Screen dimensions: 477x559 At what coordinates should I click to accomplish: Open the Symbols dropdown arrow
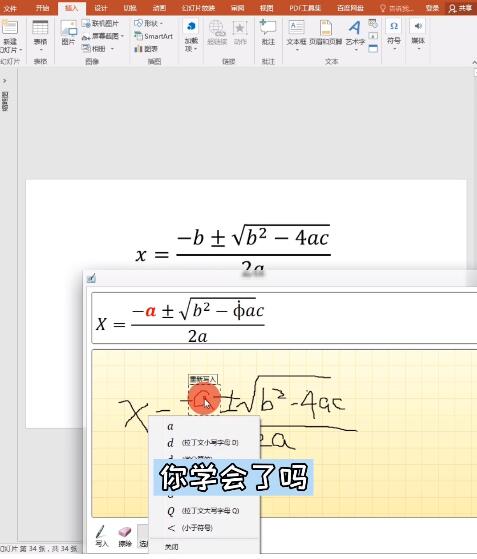394,48
